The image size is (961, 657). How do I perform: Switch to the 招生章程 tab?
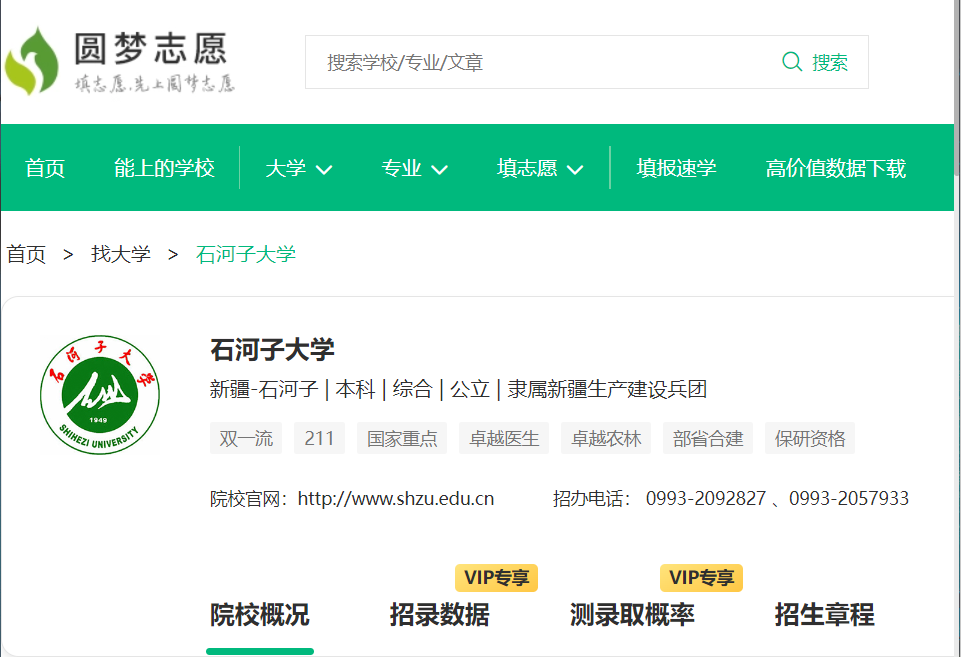824,615
